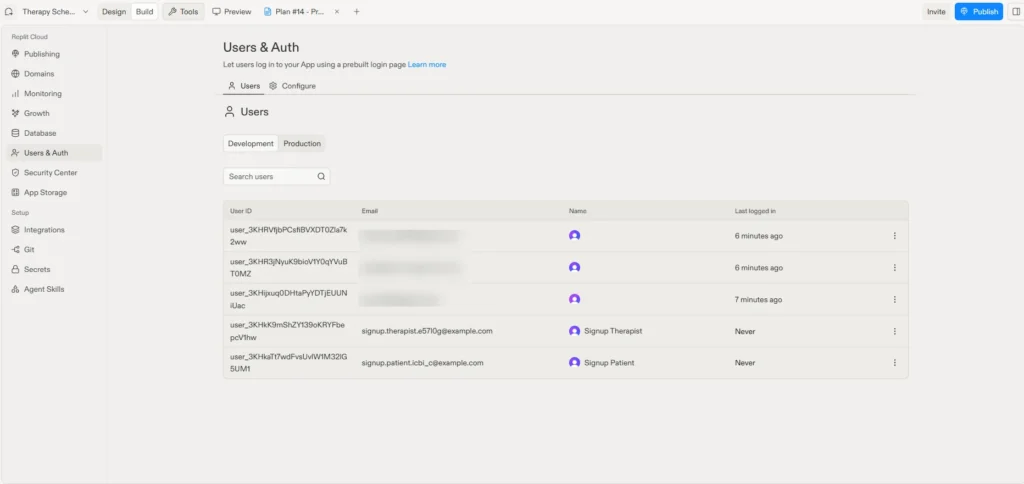Click user ID starting user_3KHkK9m
1024x484 pixels.
[x=289, y=331]
